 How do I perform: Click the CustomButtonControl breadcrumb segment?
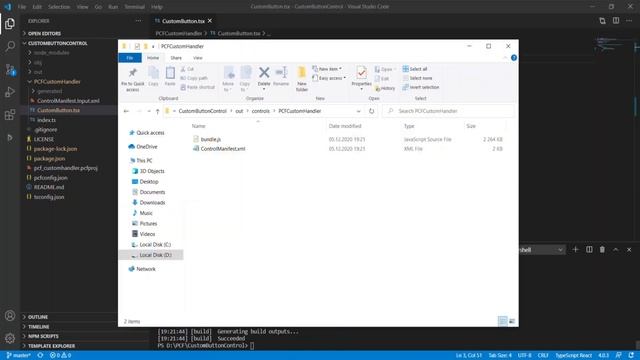(202, 111)
